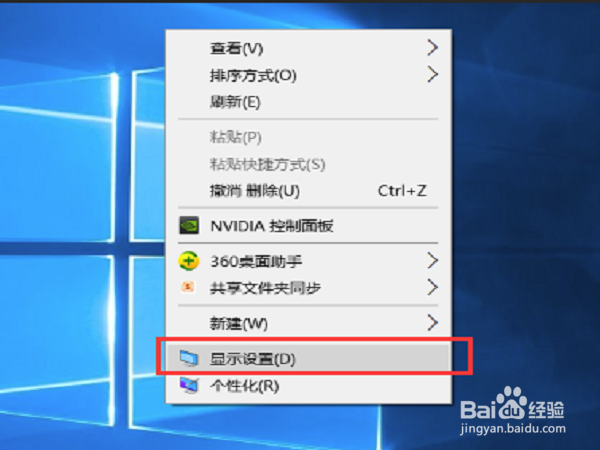
Task: Click the Windows logo on desktop wallpaper
Action: (x=82, y=243)
